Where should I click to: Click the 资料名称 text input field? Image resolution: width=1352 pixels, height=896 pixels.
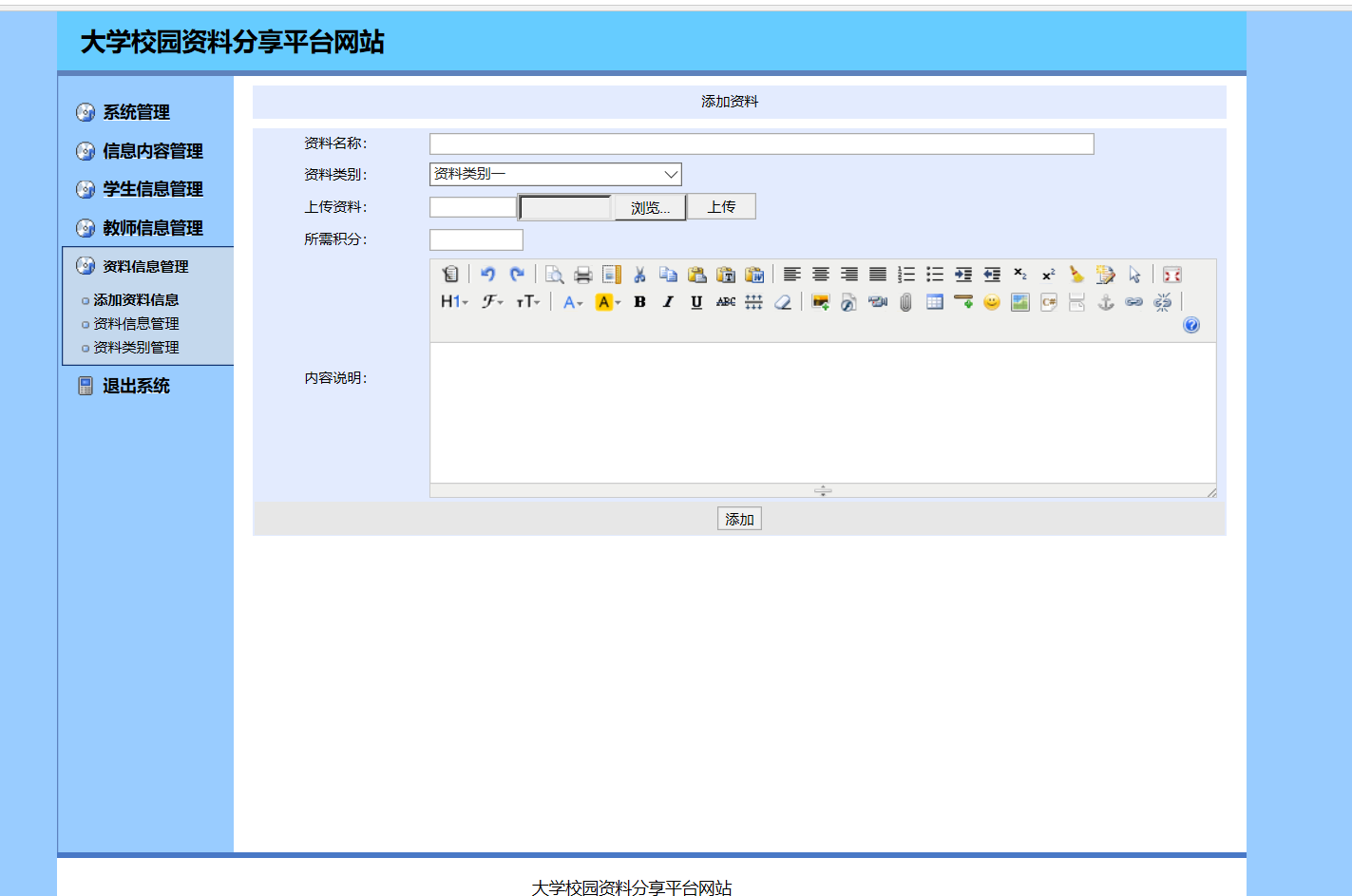761,143
